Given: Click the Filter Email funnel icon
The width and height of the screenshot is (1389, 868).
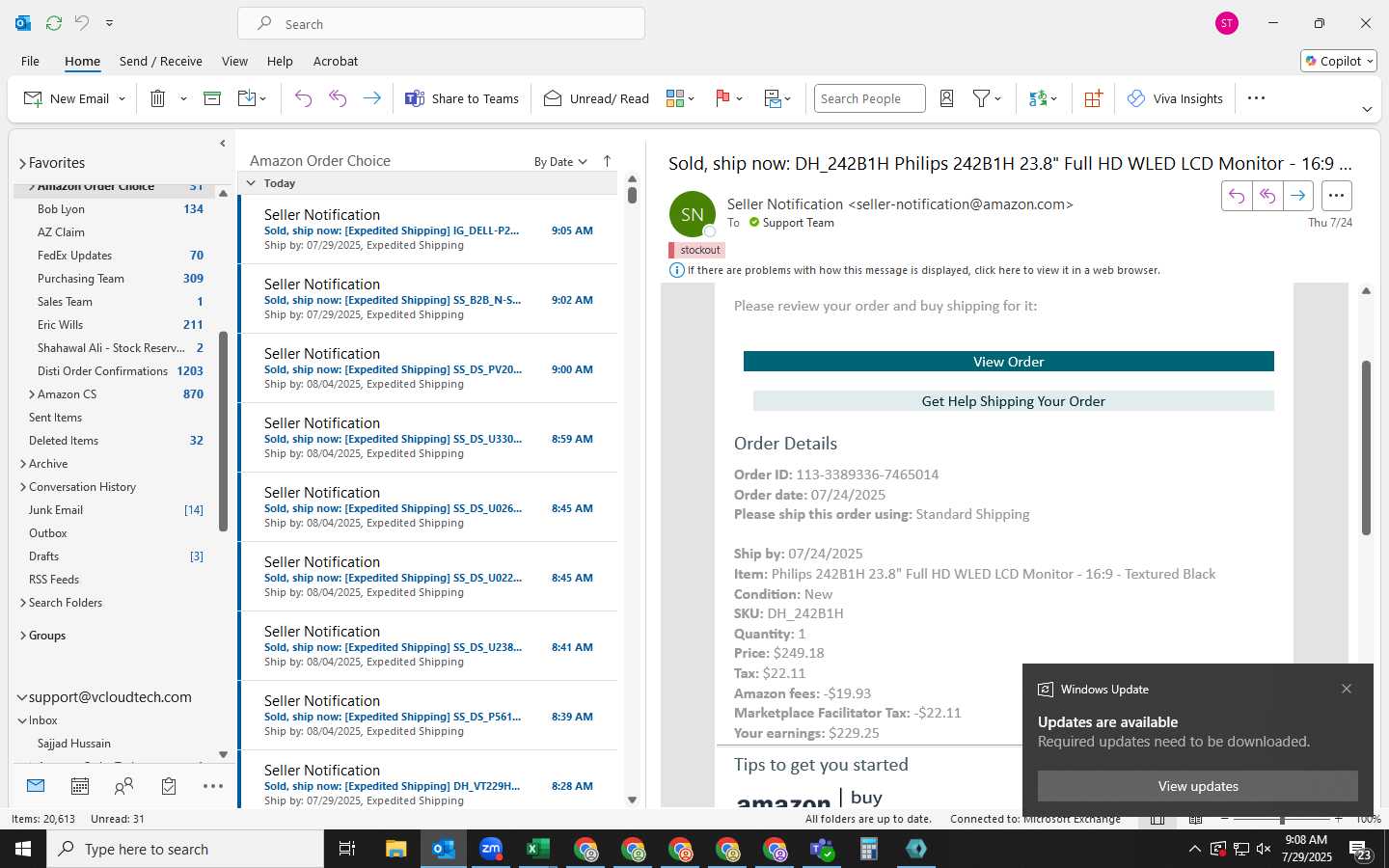Looking at the screenshot, I should 981,98.
